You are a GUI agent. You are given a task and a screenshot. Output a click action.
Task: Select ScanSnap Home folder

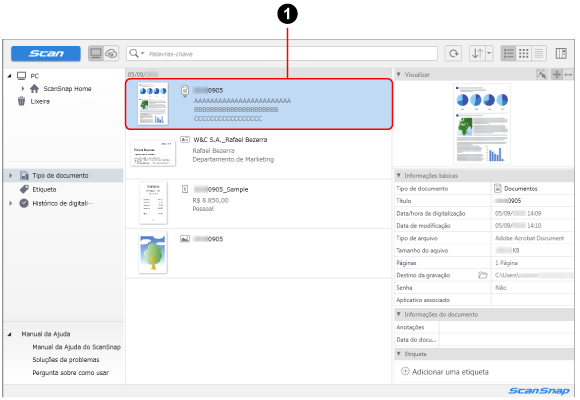[67, 88]
